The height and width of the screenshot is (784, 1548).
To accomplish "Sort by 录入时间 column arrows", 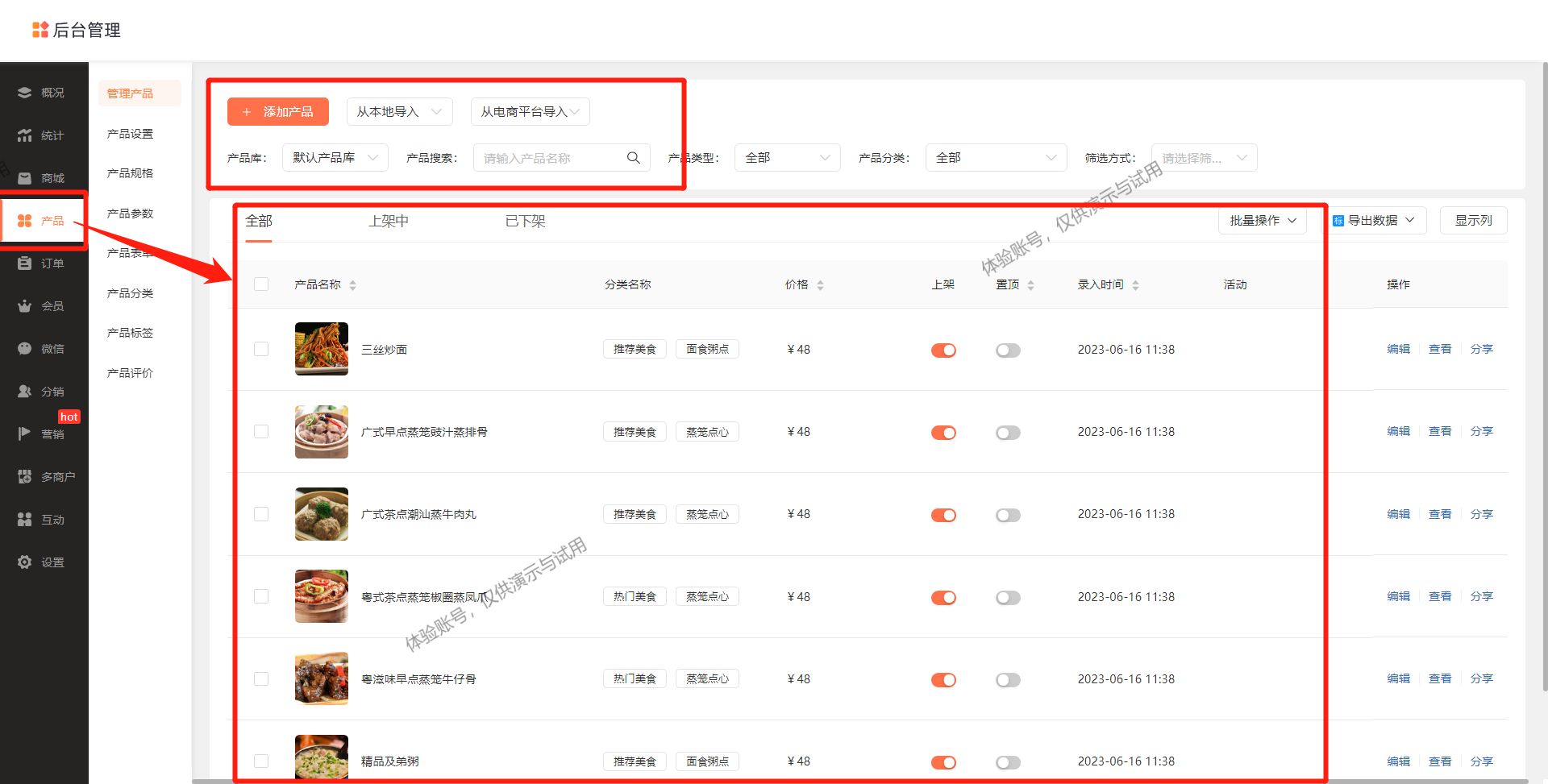I will [x=1135, y=285].
